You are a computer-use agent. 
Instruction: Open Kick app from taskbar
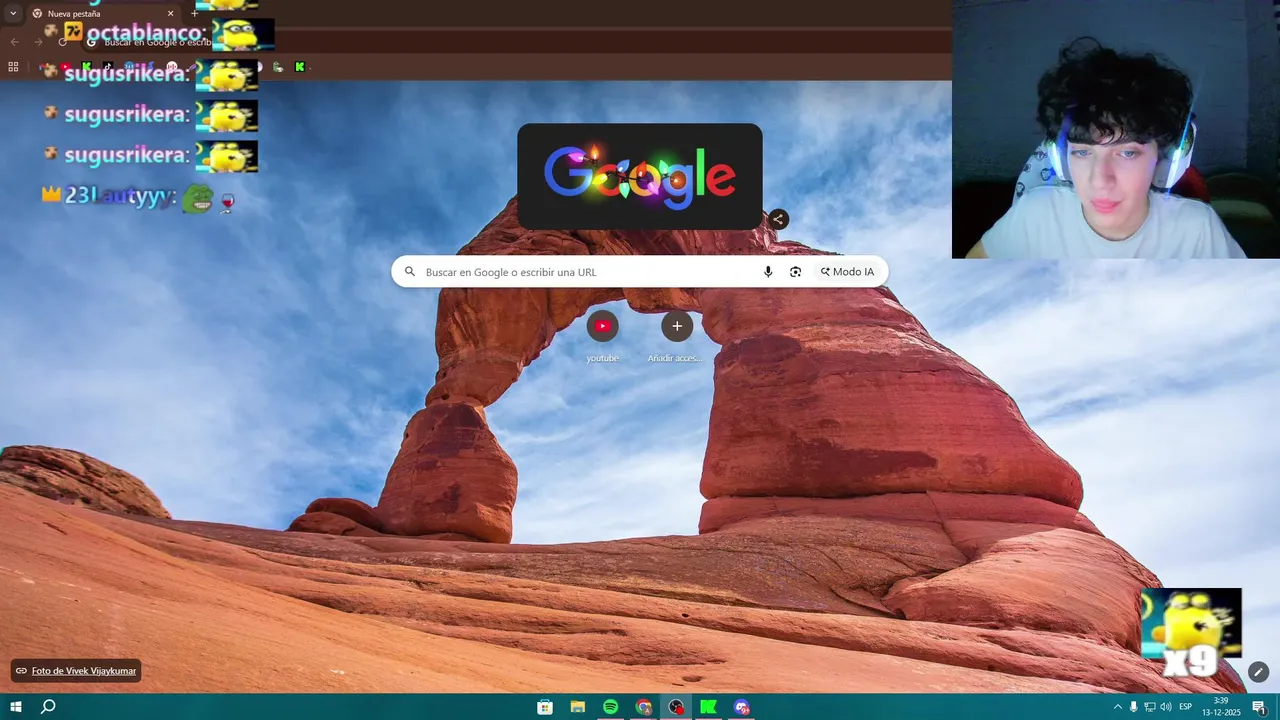[708, 707]
